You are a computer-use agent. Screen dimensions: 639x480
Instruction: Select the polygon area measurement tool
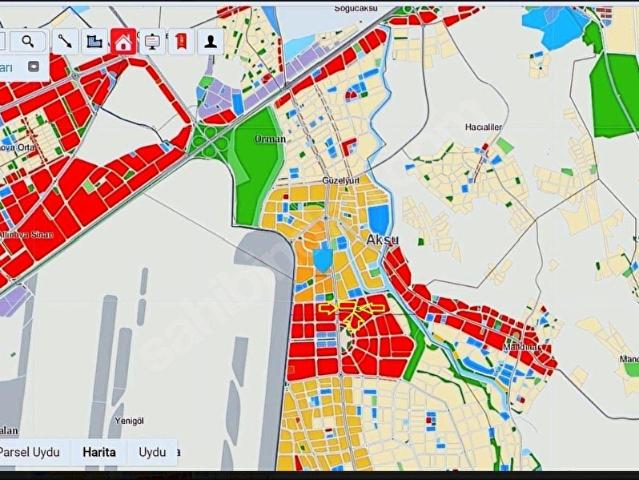(94, 41)
